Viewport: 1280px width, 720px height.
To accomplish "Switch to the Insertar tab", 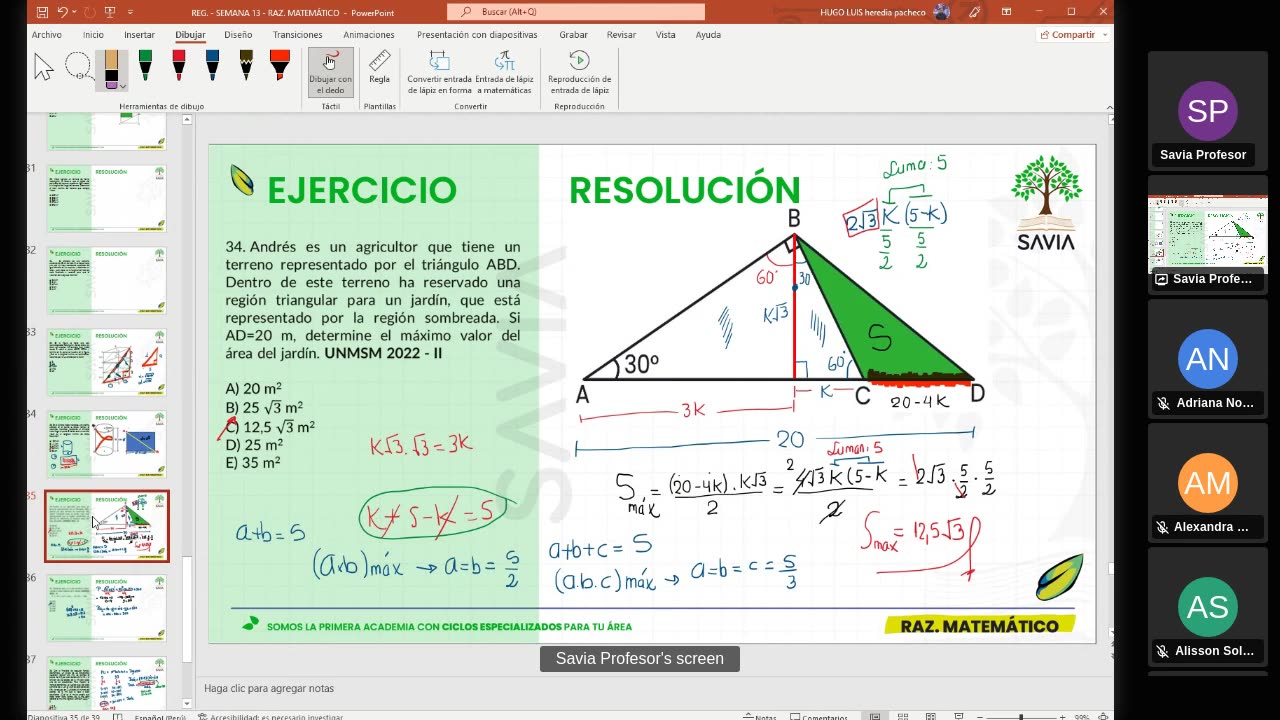I will (139, 35).
